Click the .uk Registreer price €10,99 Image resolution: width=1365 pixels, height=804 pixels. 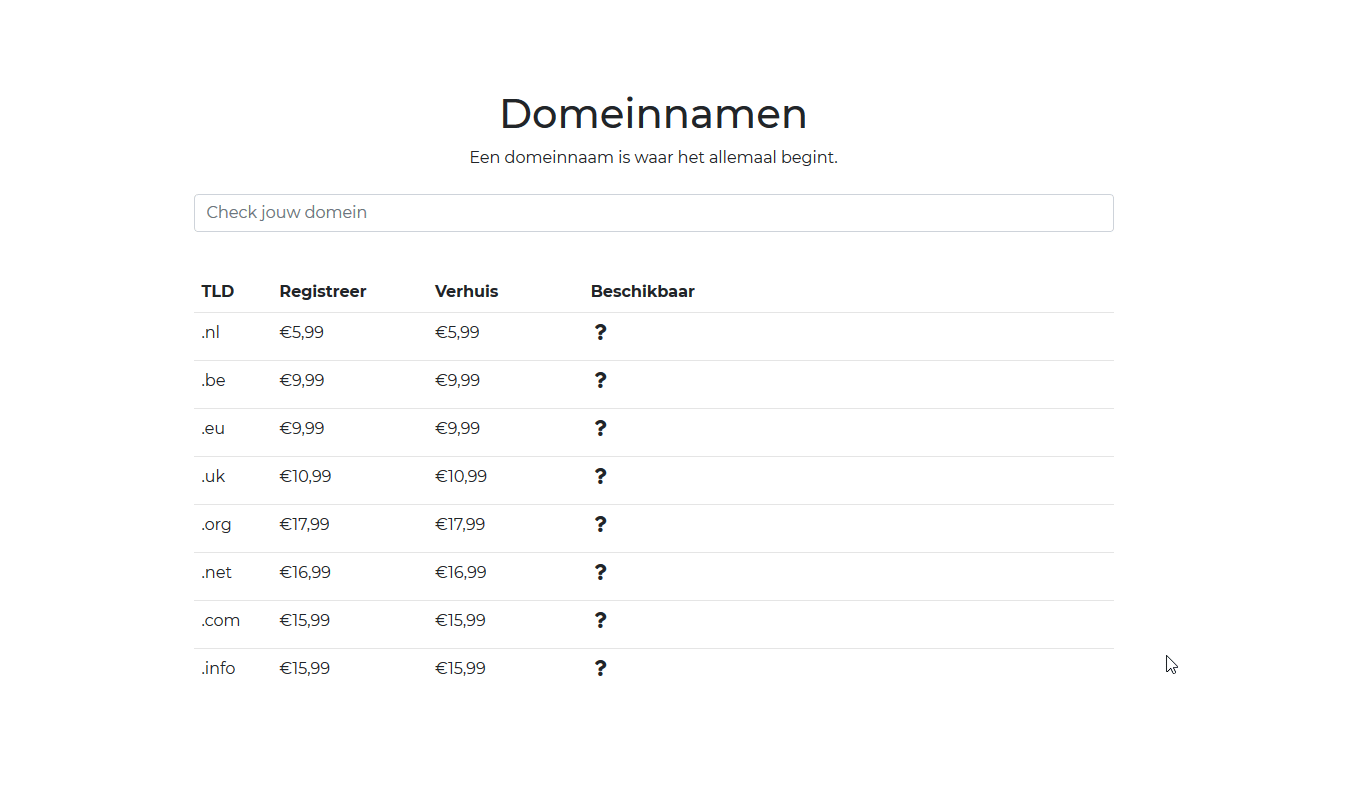306,476
